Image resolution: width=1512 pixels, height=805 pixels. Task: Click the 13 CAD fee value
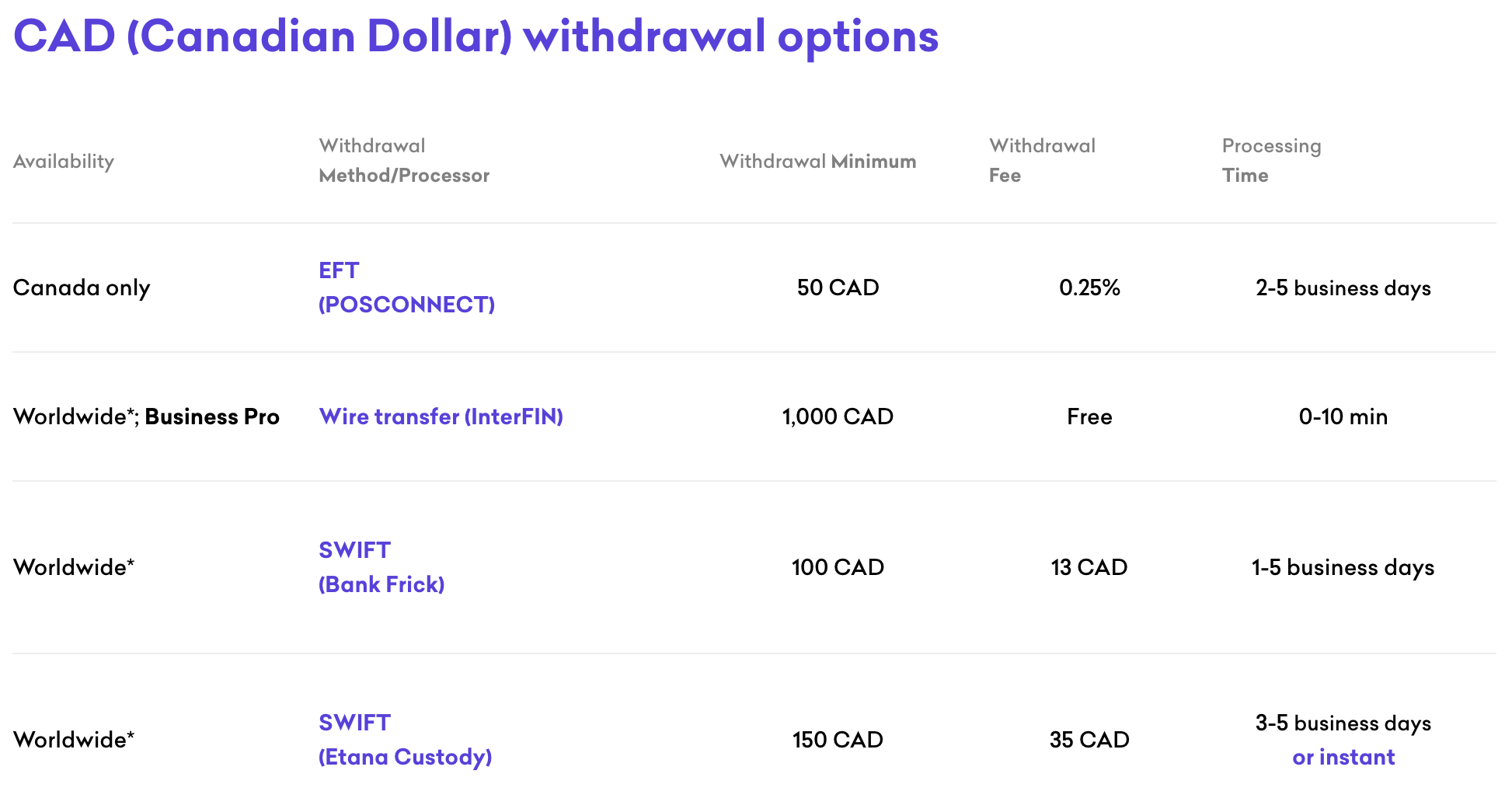pyautogui.click(x=1089, y=567)
